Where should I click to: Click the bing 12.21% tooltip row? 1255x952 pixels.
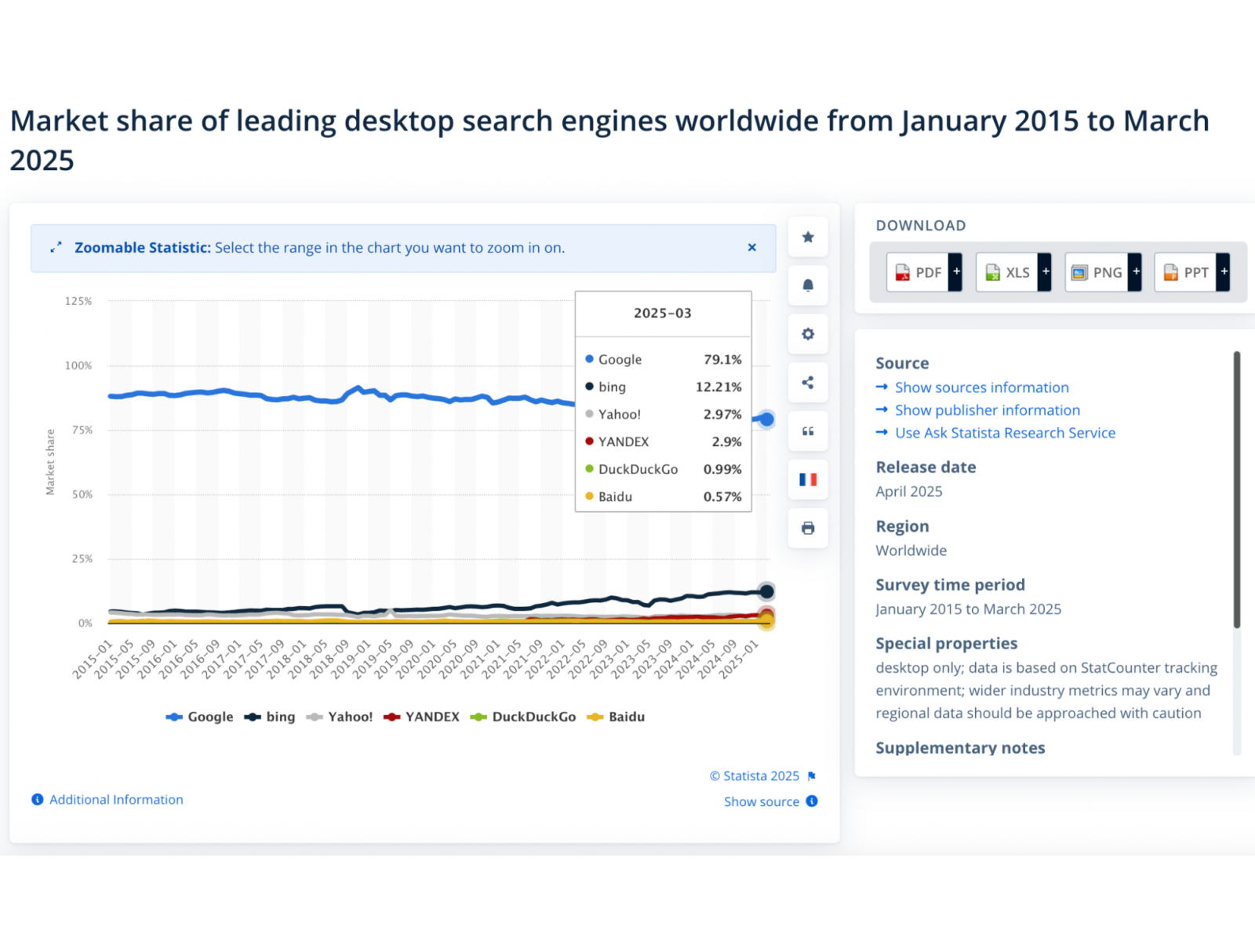(x=664, y=387)
